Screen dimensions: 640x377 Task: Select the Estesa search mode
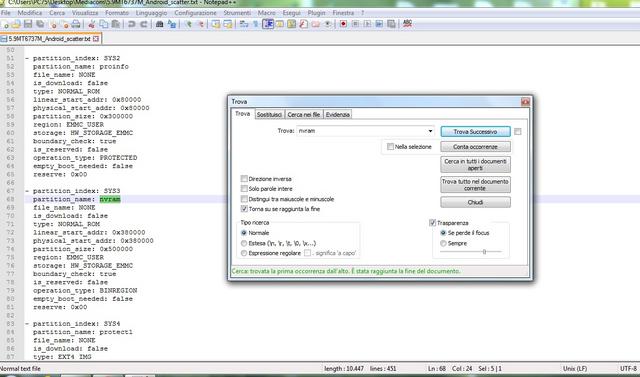coord(244,243)
